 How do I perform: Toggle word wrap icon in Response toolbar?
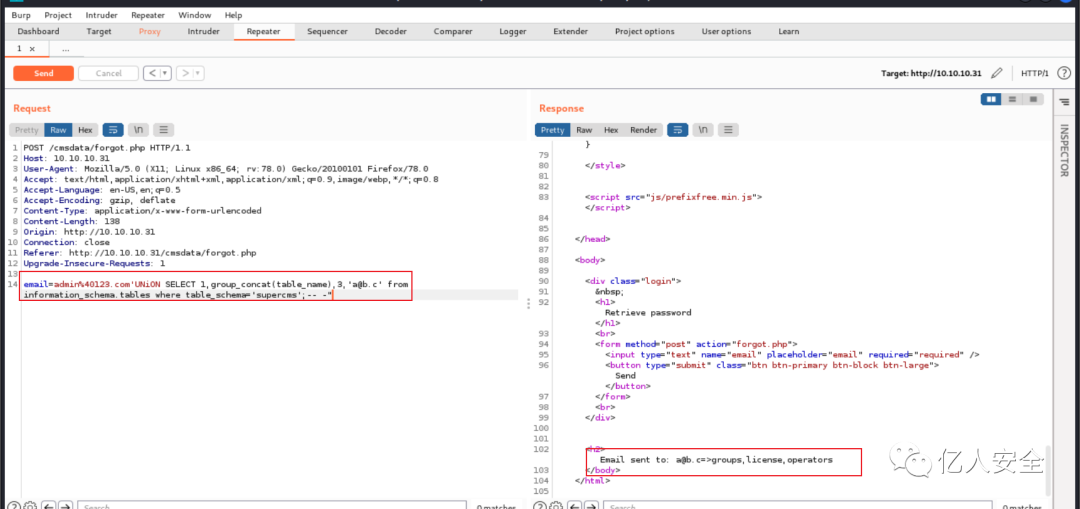[678, 129]
